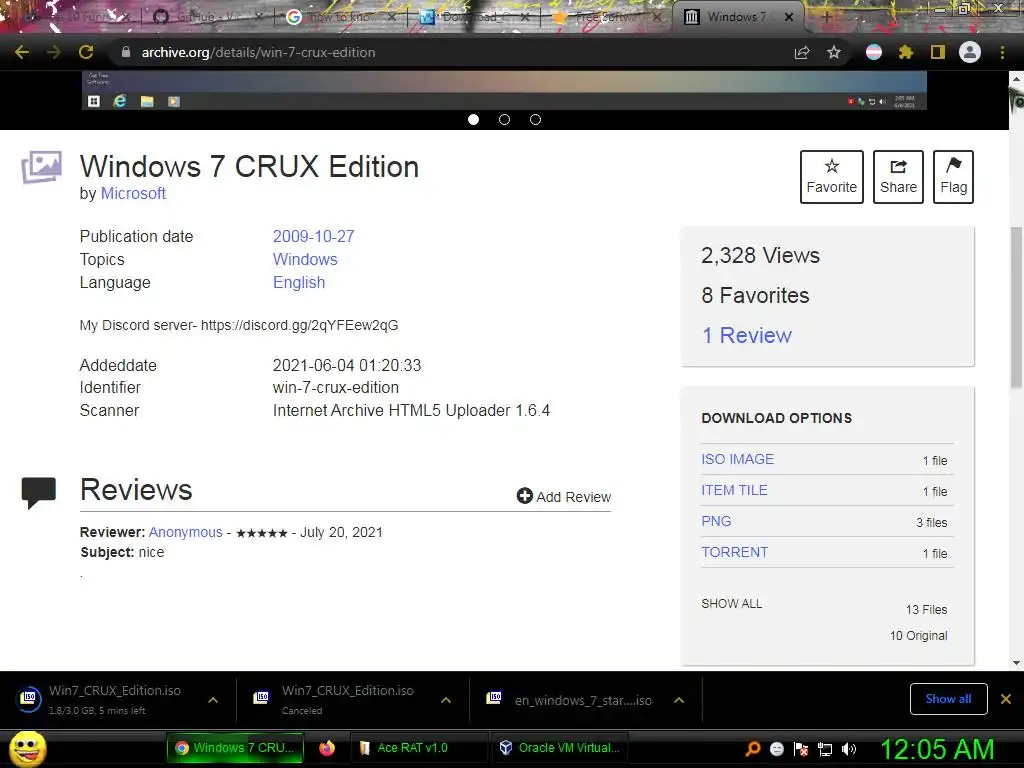
Task: Click the volume speaker tray icon
Action: tap(849, 748)
